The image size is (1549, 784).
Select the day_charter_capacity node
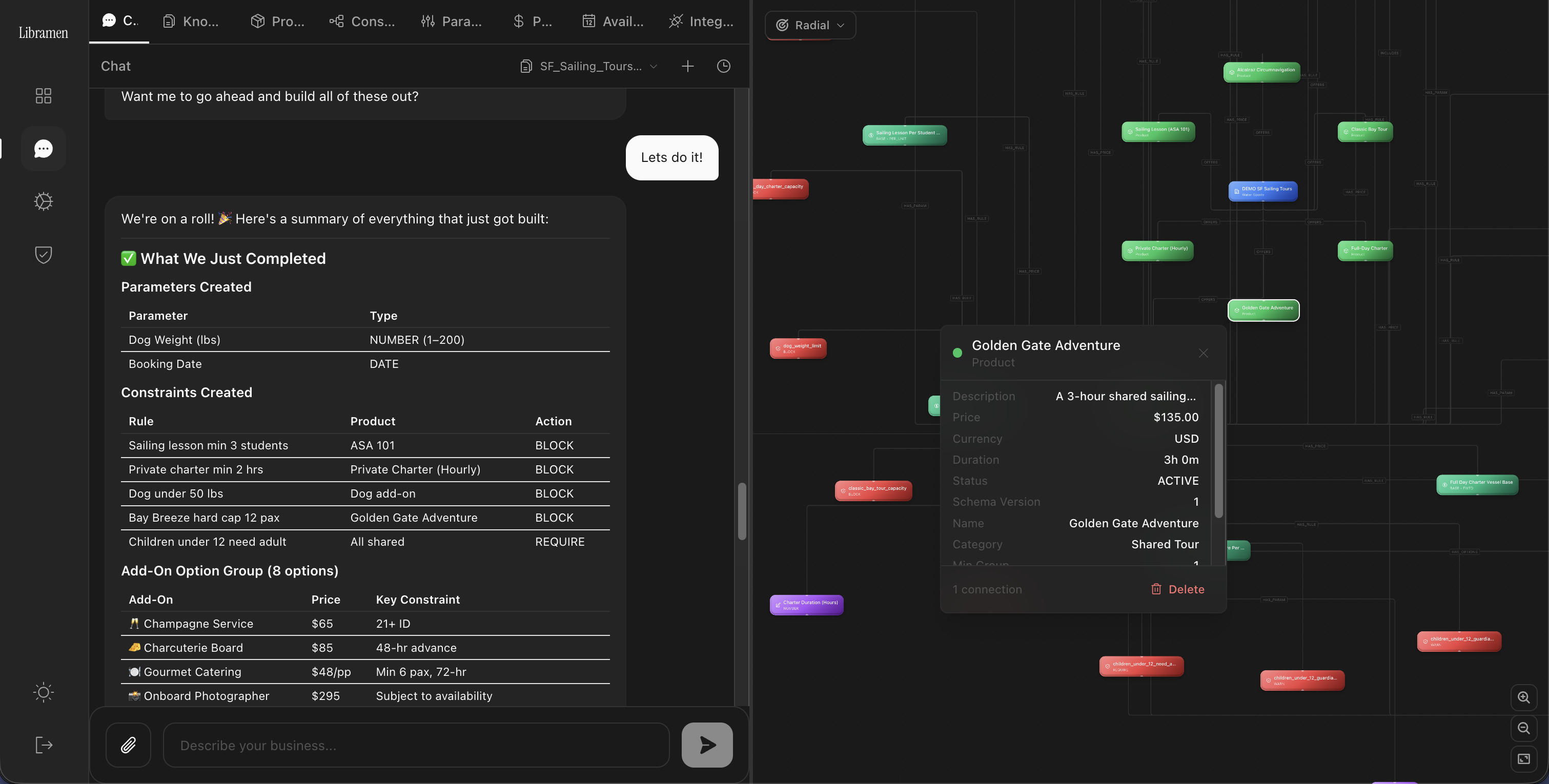781,189
